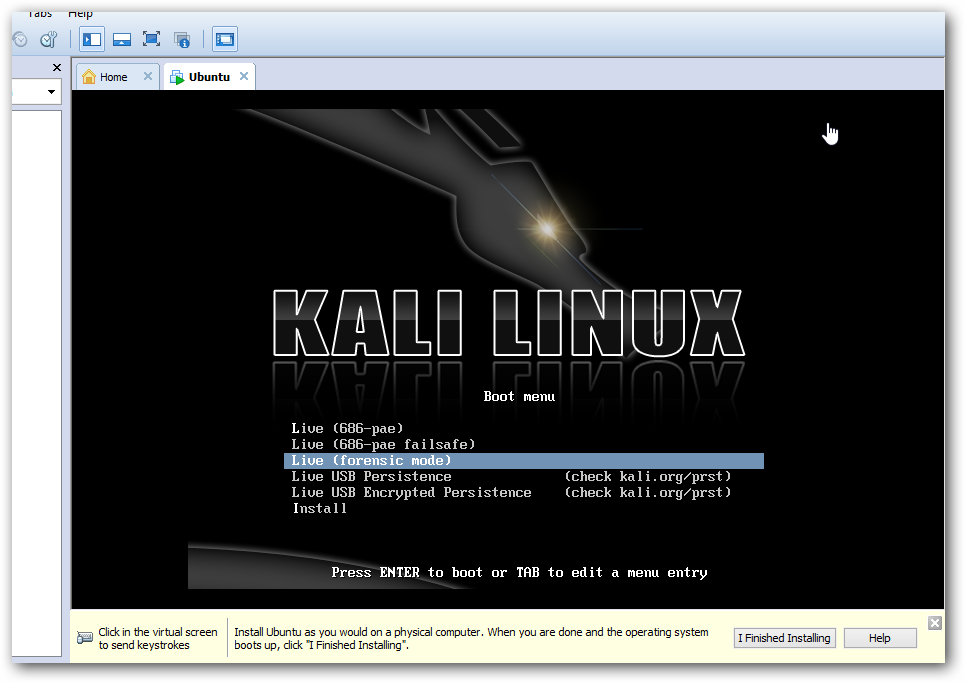
Task: Dismiss the yellow install hint bar
Action: (x=935, y=623)
